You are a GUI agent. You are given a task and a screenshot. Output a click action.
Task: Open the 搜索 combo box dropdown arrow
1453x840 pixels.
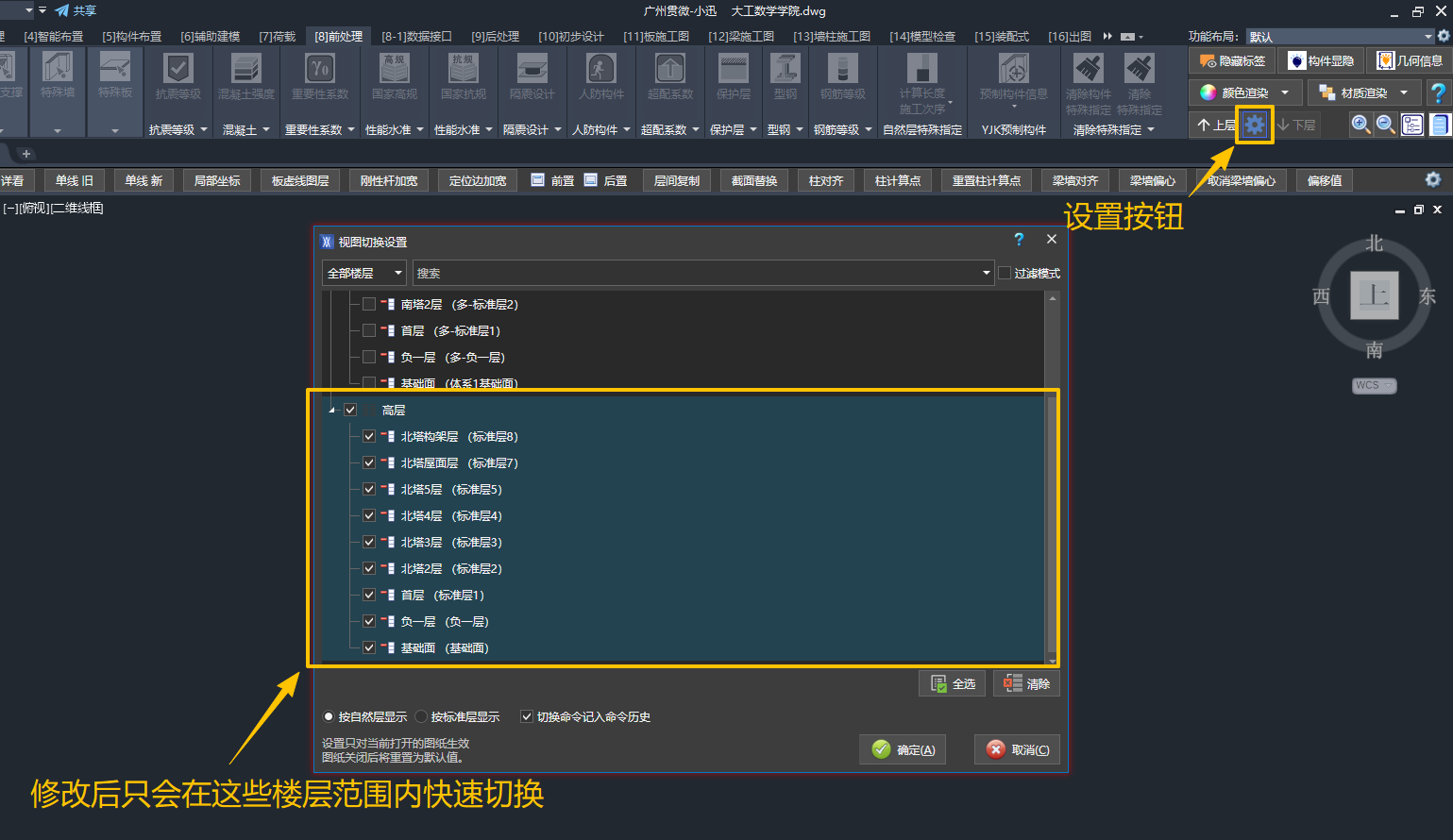tap(986, 273)
